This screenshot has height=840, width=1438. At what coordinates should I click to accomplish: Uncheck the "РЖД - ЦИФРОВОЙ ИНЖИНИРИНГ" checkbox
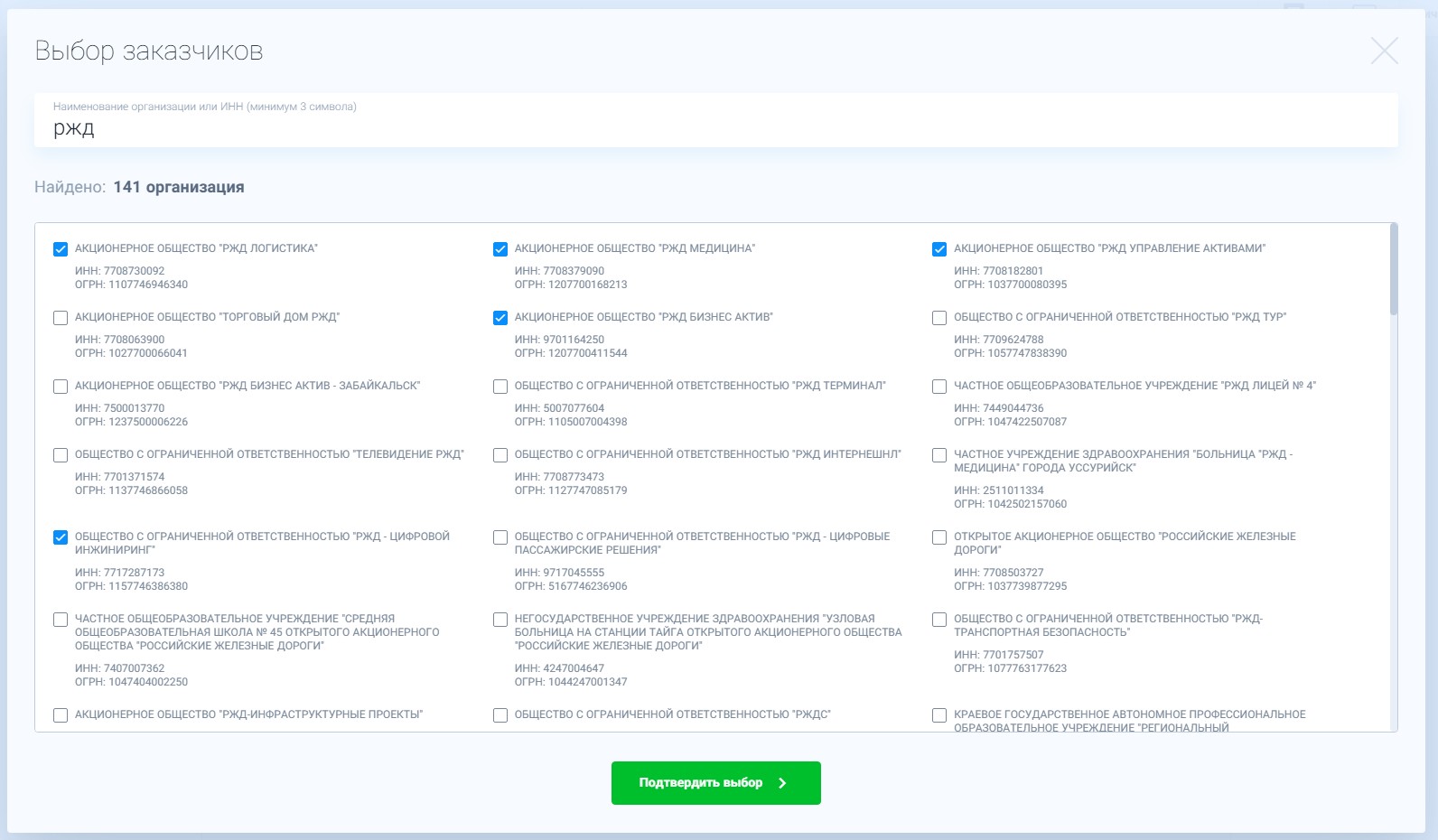pos(61,537)
